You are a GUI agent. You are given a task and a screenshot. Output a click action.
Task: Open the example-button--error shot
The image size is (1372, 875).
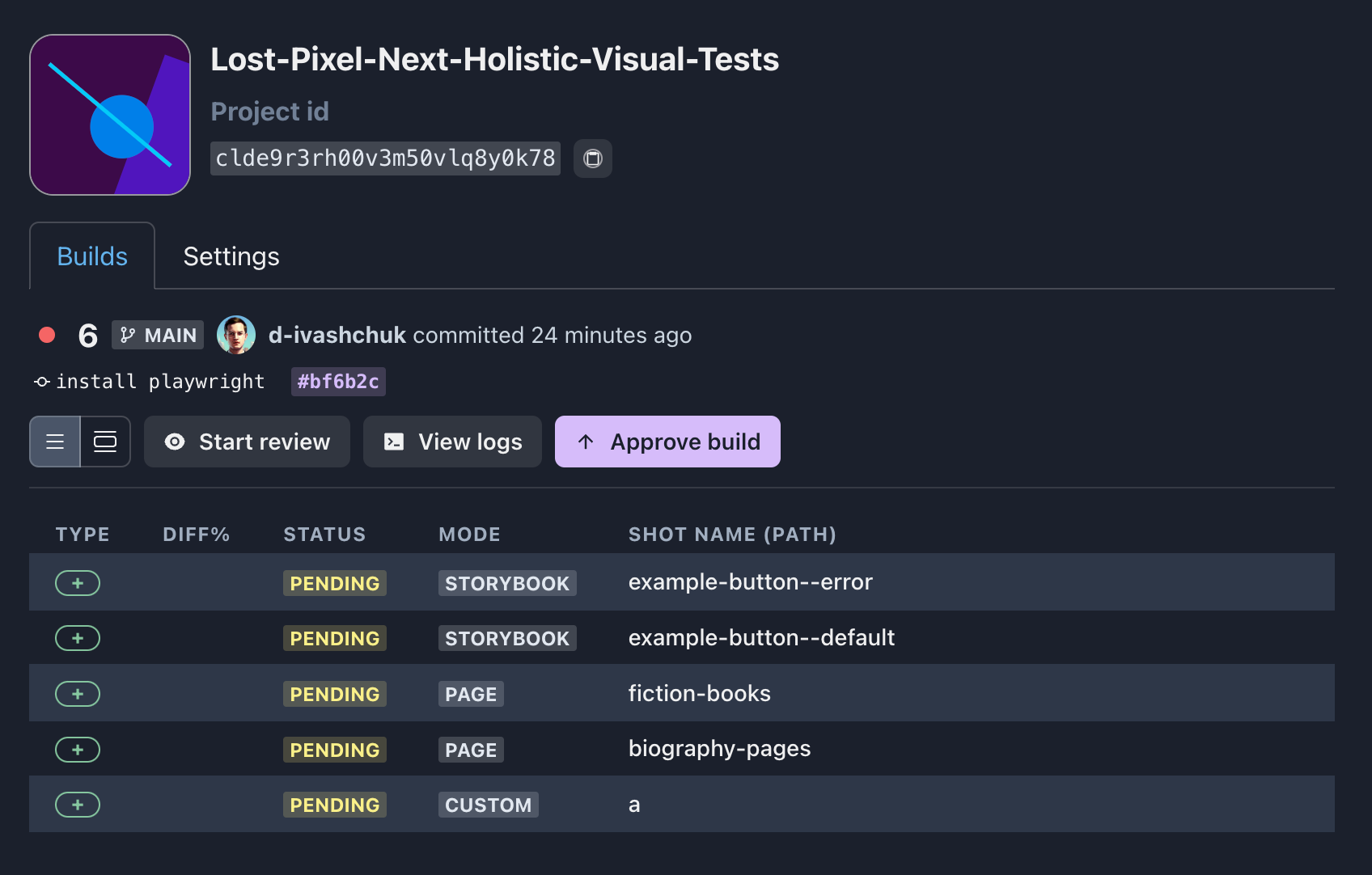(x=751, y=582)
